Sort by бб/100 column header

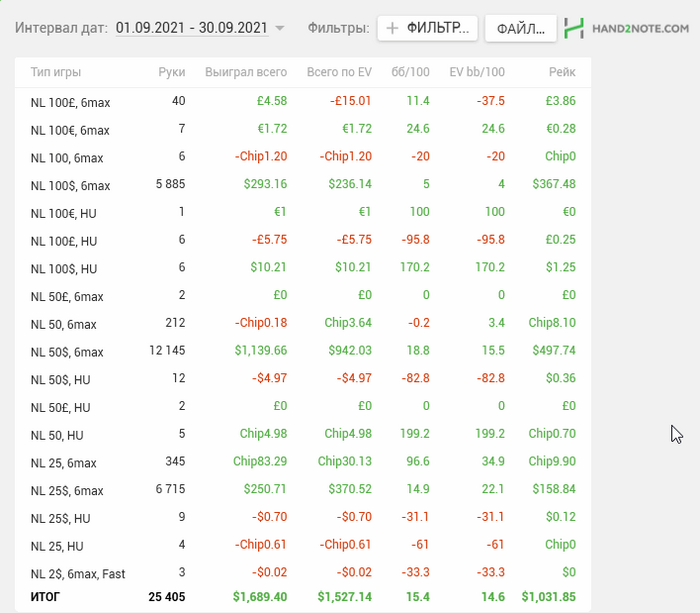[x=410, y=72]
